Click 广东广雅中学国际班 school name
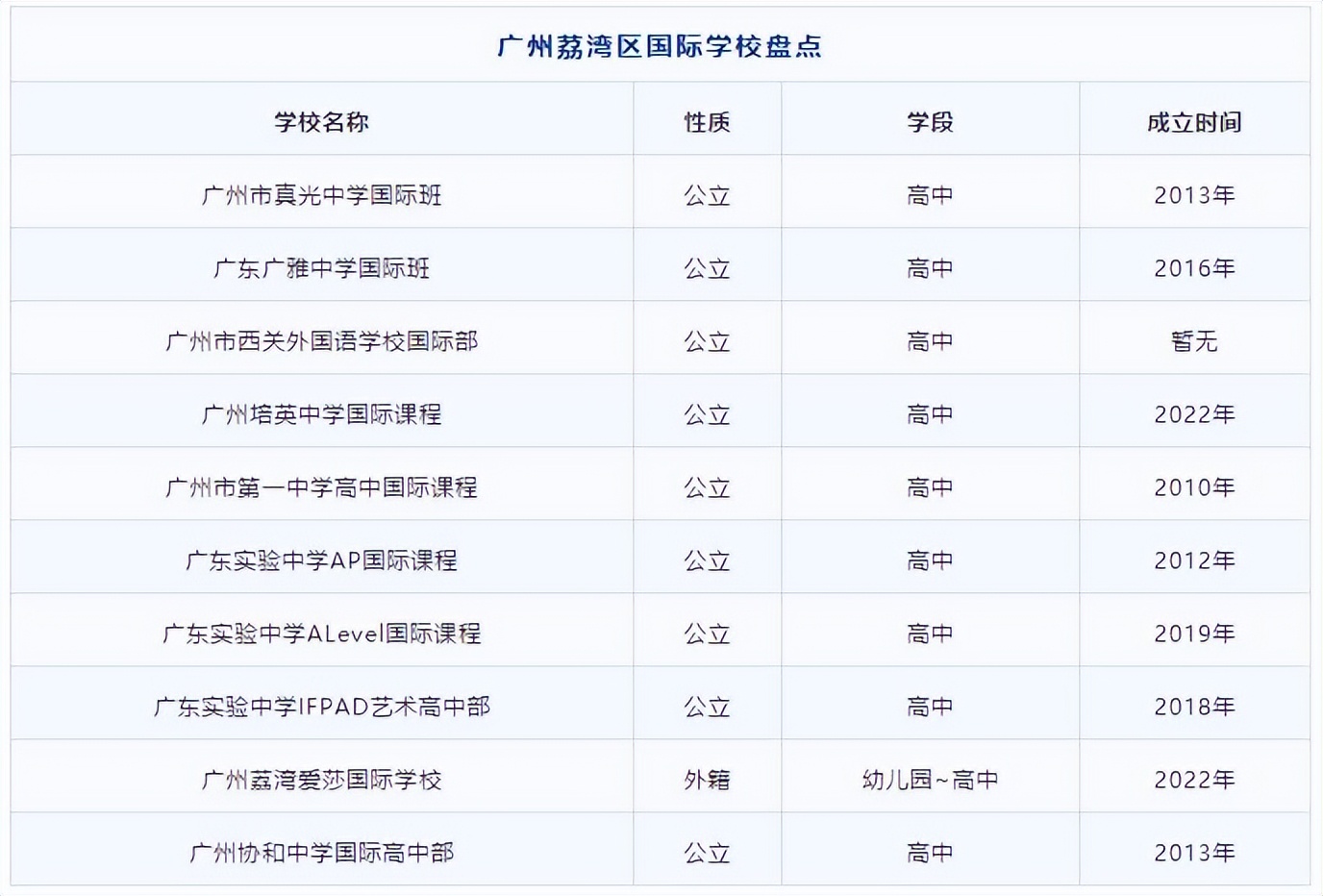1323x896 pixels. (x=321, y=266)
